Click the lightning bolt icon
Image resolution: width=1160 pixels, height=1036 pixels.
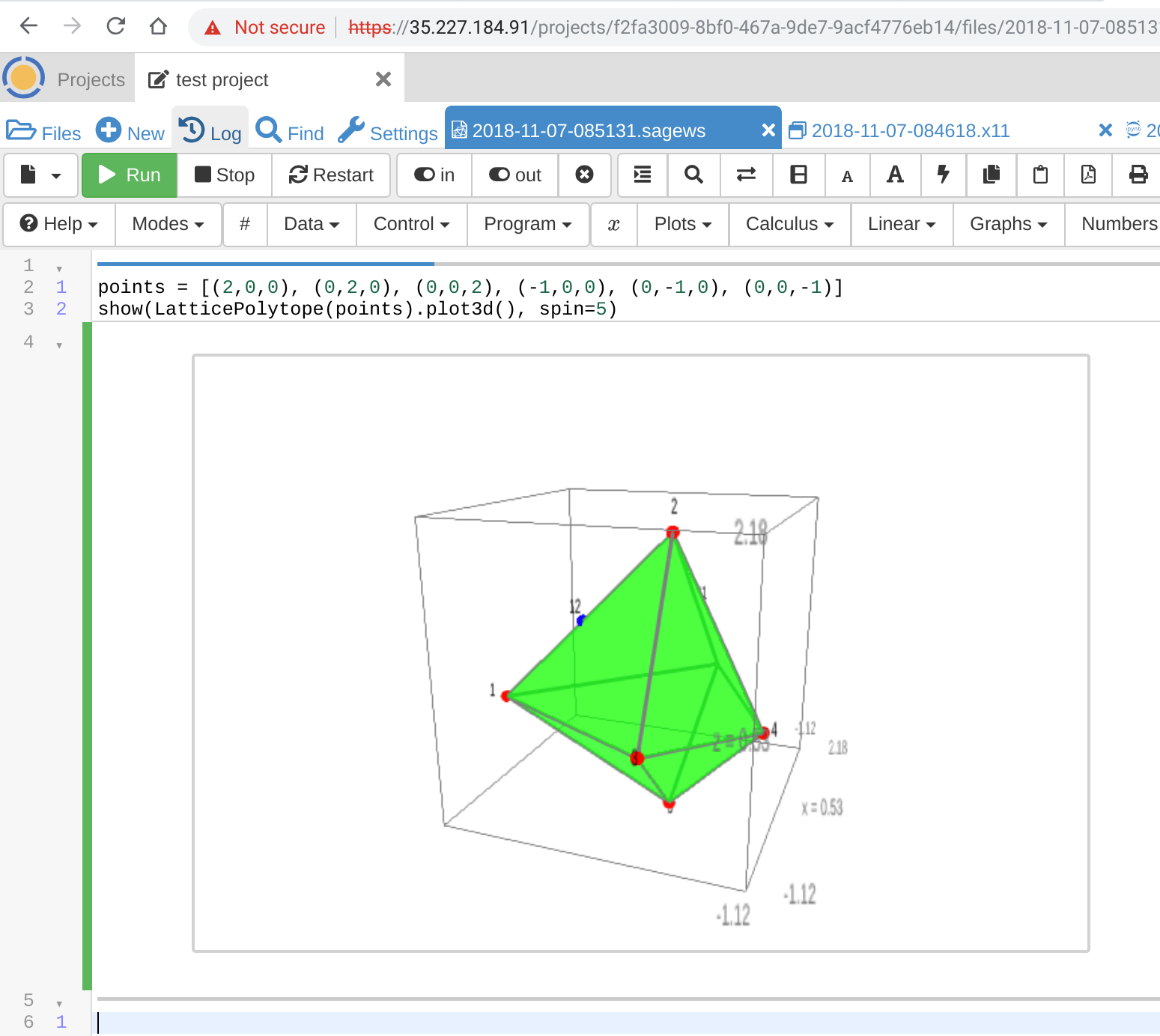pos(943,175)
